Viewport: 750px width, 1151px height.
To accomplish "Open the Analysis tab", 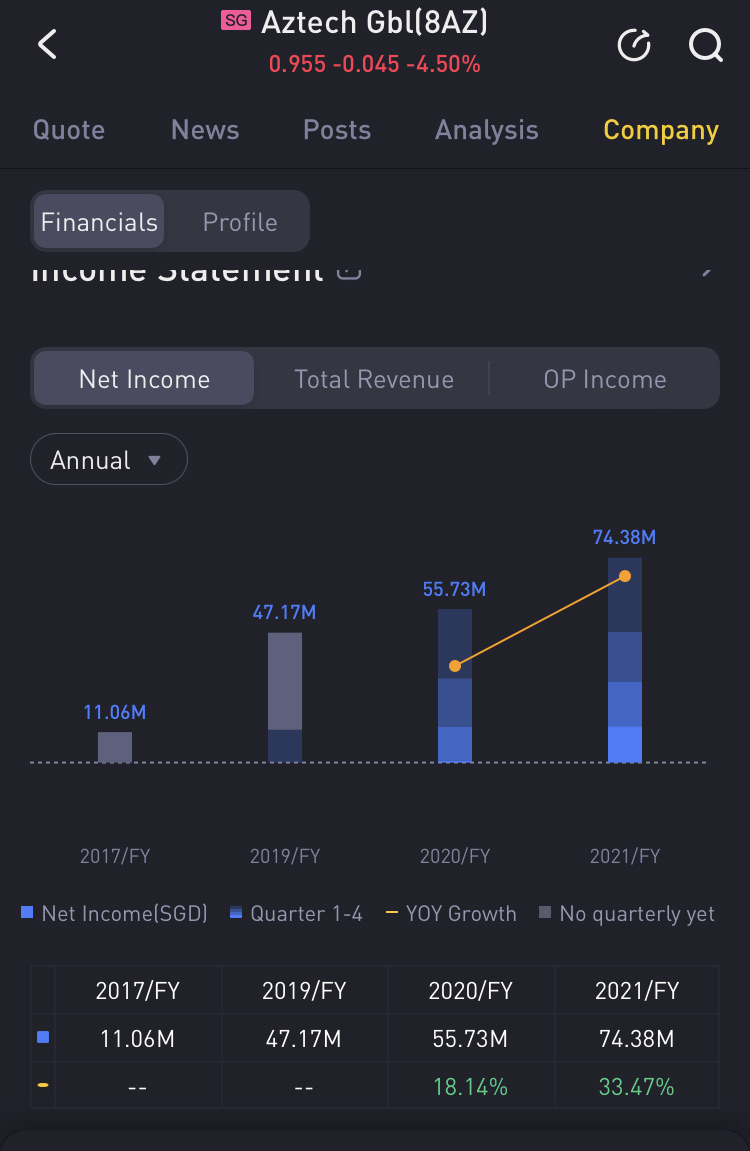I will (487, 130).
